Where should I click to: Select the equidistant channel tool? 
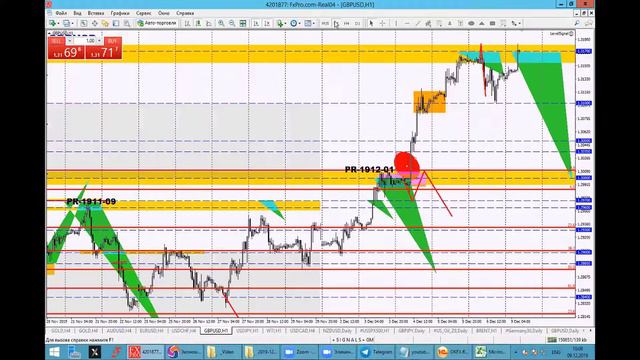point(428,23)
